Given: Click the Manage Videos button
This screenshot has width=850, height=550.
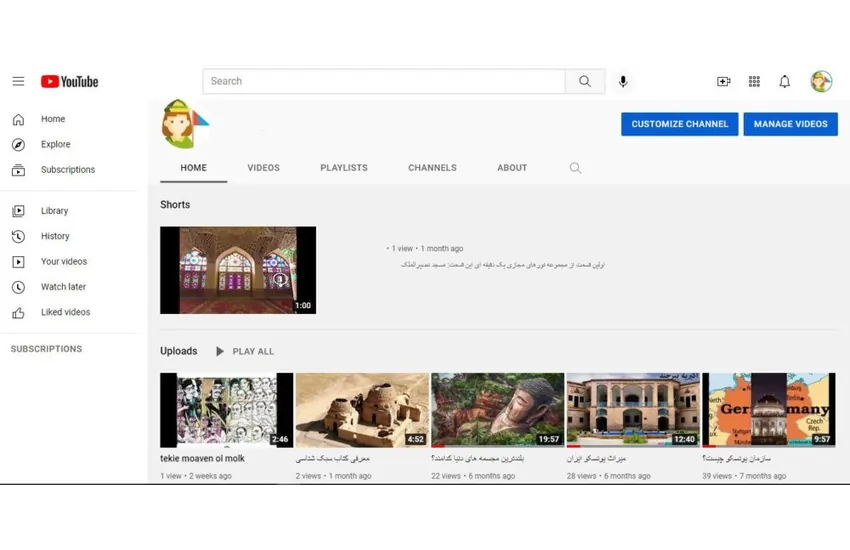Looking at the screenshot, I should 790,124.
